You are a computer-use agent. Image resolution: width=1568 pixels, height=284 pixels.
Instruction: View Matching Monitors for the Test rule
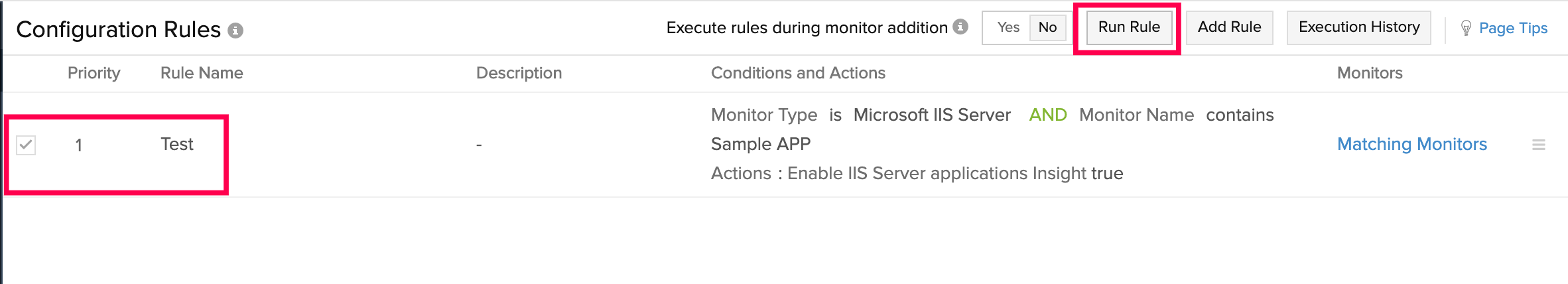pos(1411,144)
